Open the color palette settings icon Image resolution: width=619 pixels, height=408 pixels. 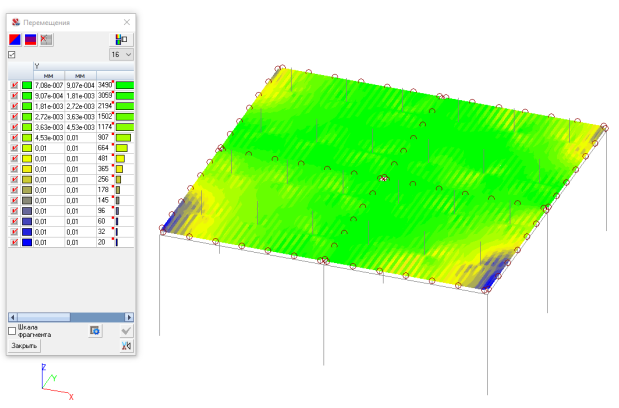[x=121, y=39]
